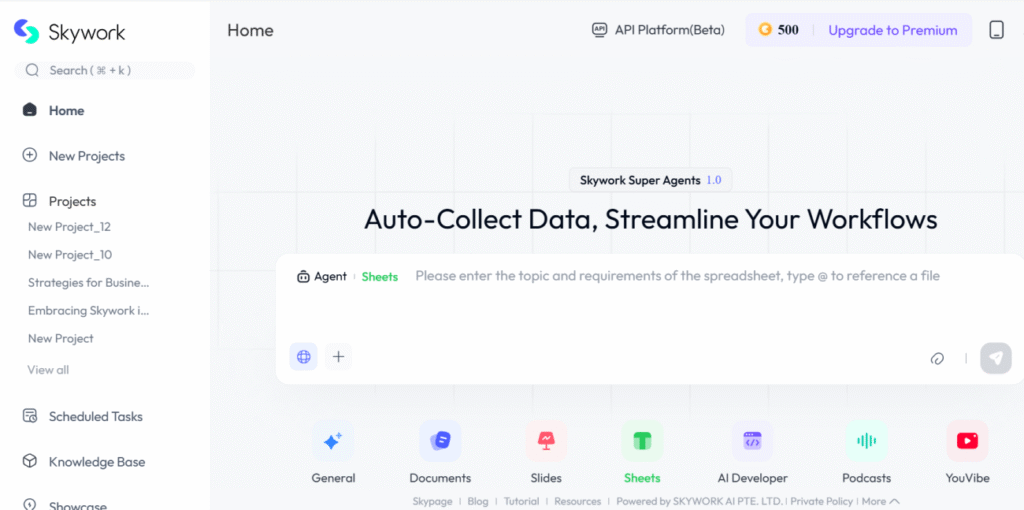Select the Podcasts agent icon
This screenshot has width=1024, height=510.
tap(866, 441)
